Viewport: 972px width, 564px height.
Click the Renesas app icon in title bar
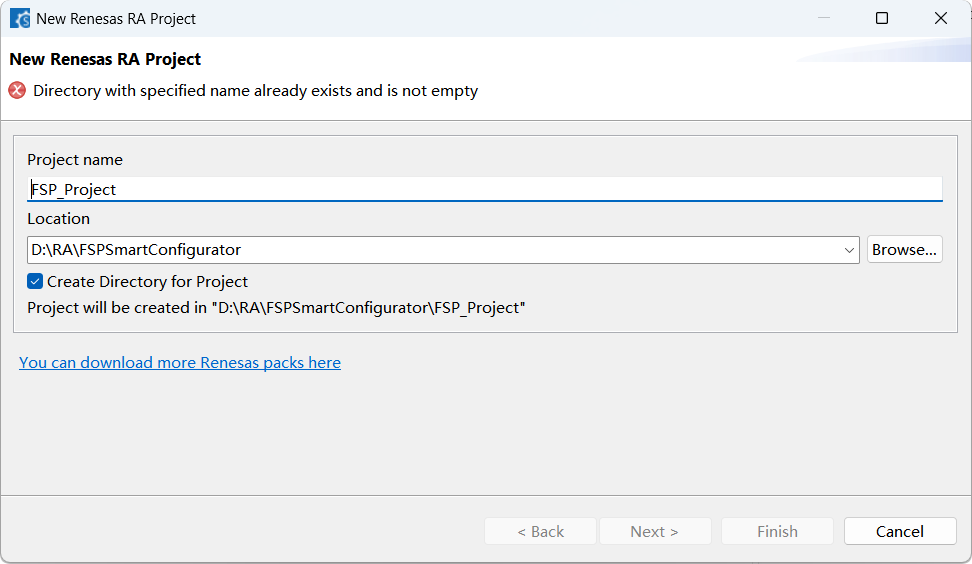click(20, 19)
